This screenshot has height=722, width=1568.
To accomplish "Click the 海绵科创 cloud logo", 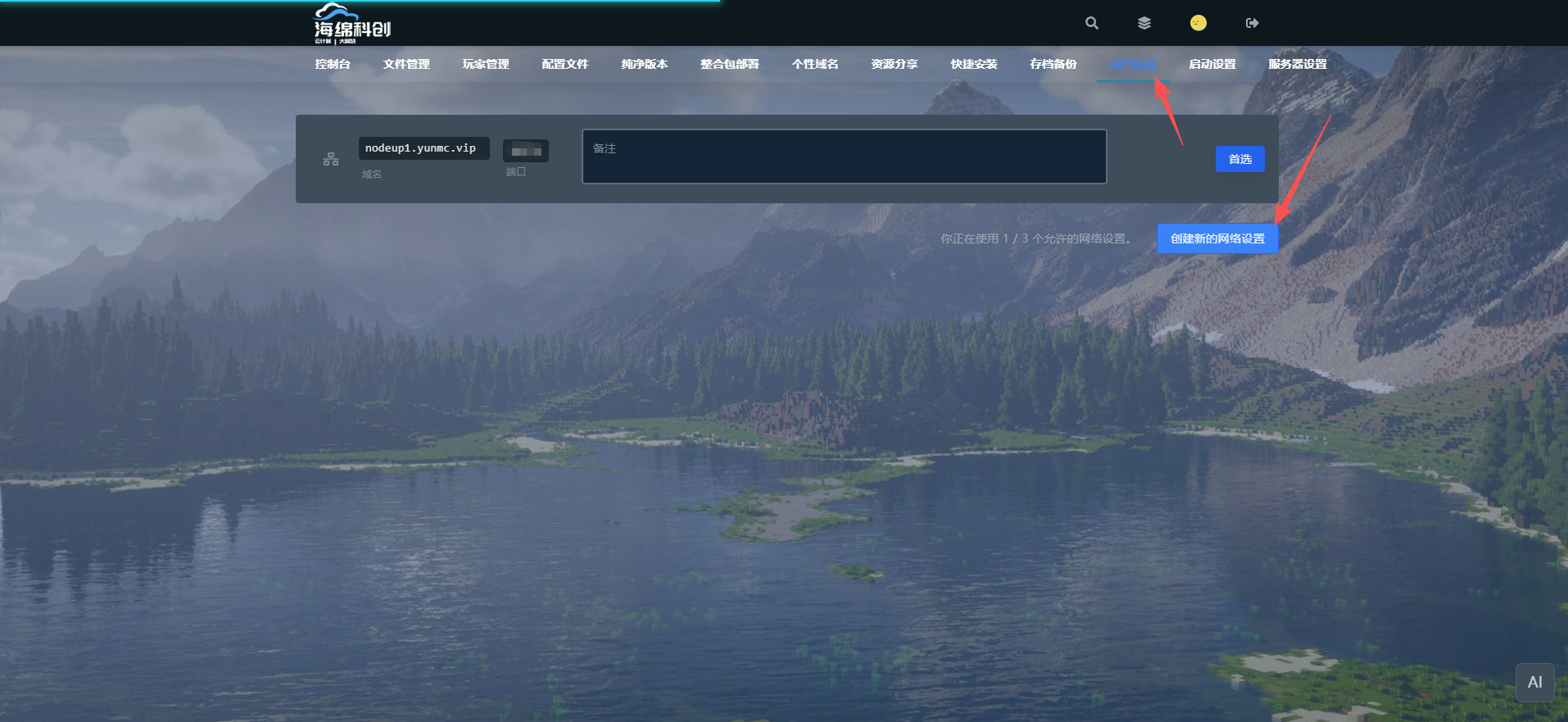I will click(352, 24).
